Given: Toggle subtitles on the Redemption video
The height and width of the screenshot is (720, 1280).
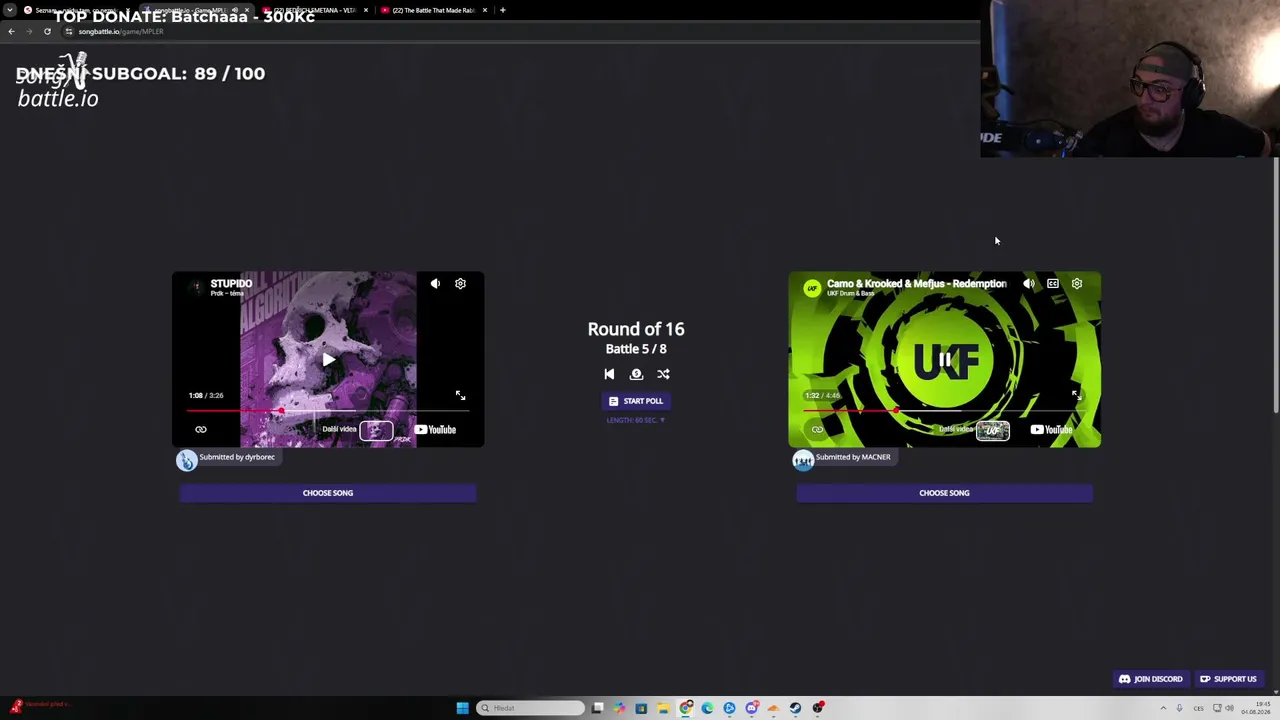Looking at the screenshot, I should click(x=1053, y=284).
